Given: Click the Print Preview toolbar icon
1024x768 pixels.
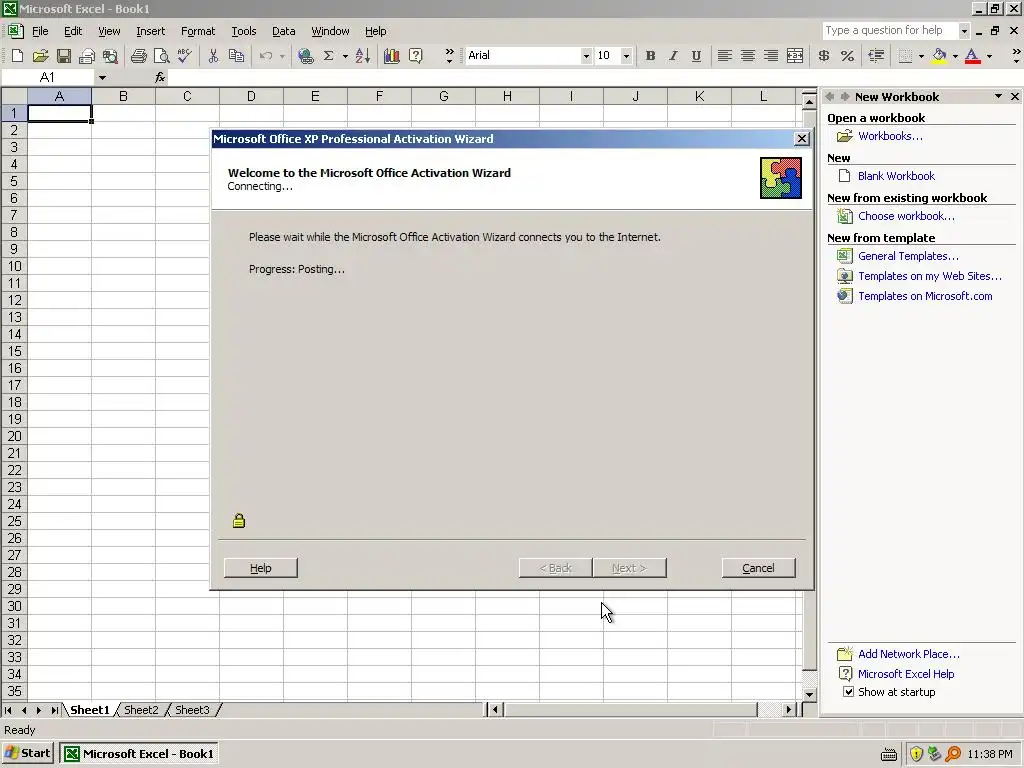Looking at the screenshot, I should (x=161, y=56).
